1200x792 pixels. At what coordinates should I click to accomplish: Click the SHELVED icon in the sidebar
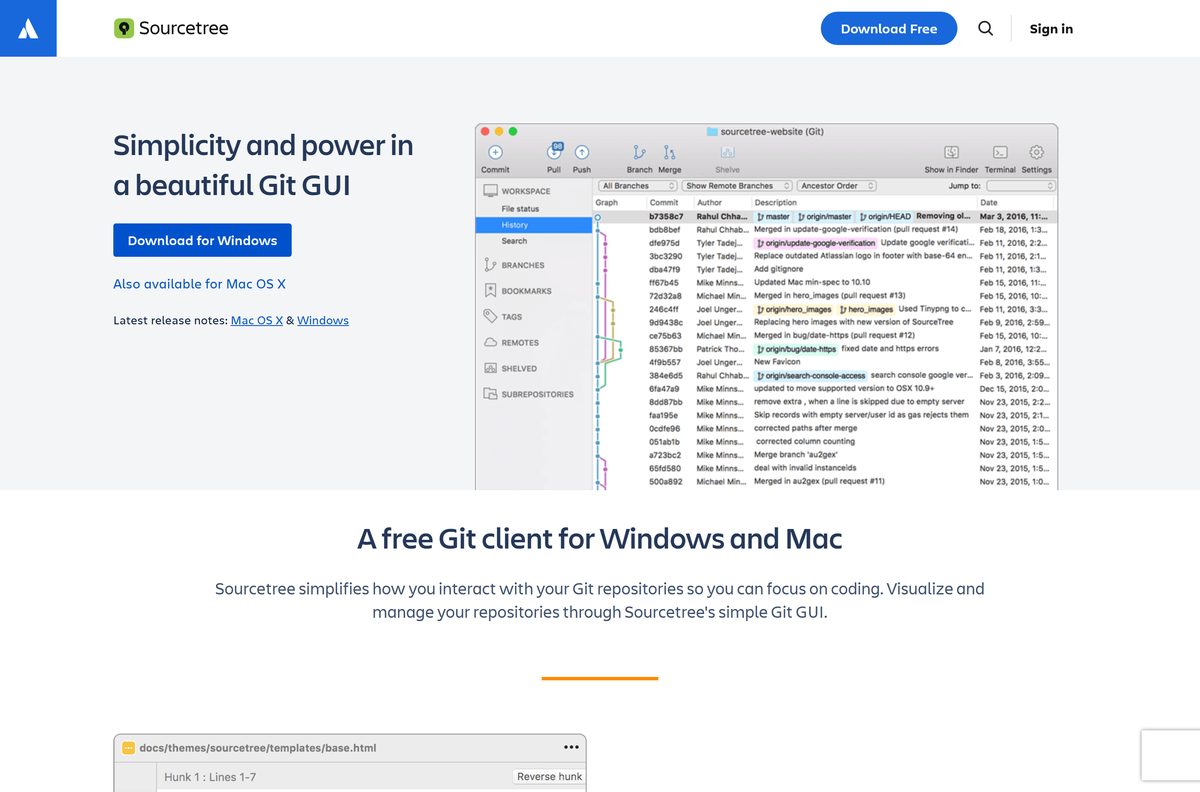tap(490, 368)
